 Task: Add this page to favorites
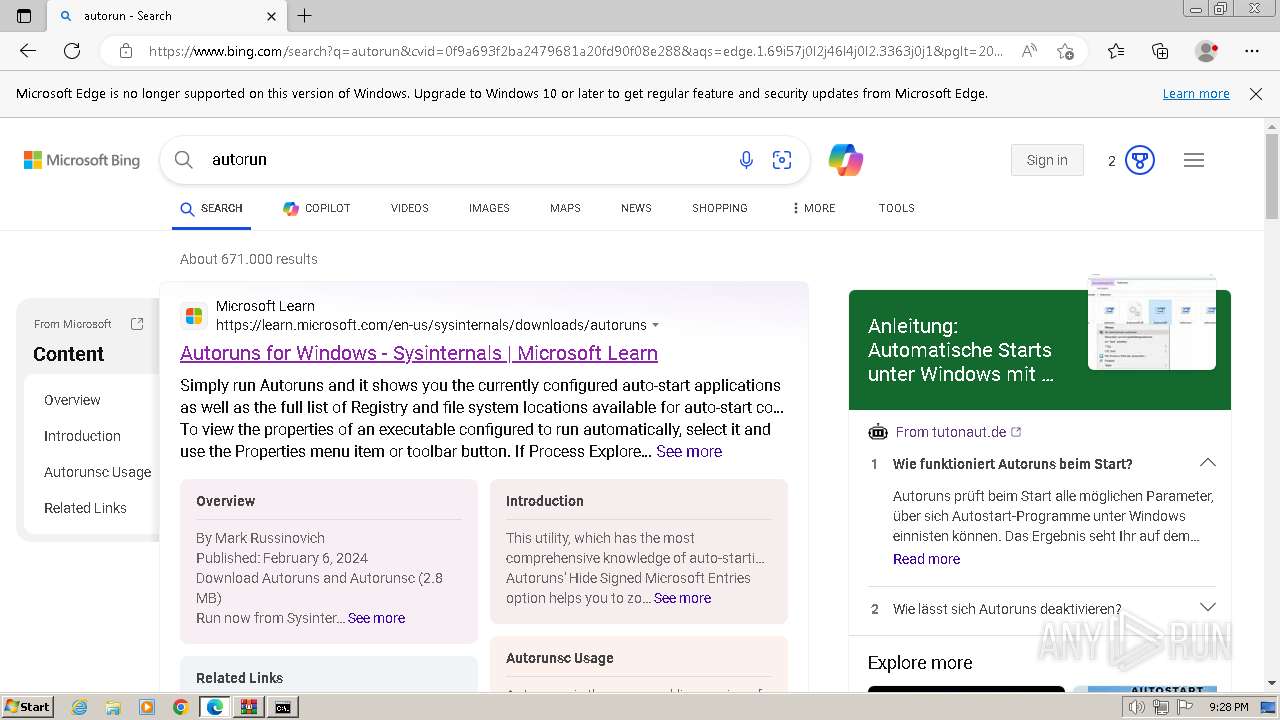pos(1065,51)
